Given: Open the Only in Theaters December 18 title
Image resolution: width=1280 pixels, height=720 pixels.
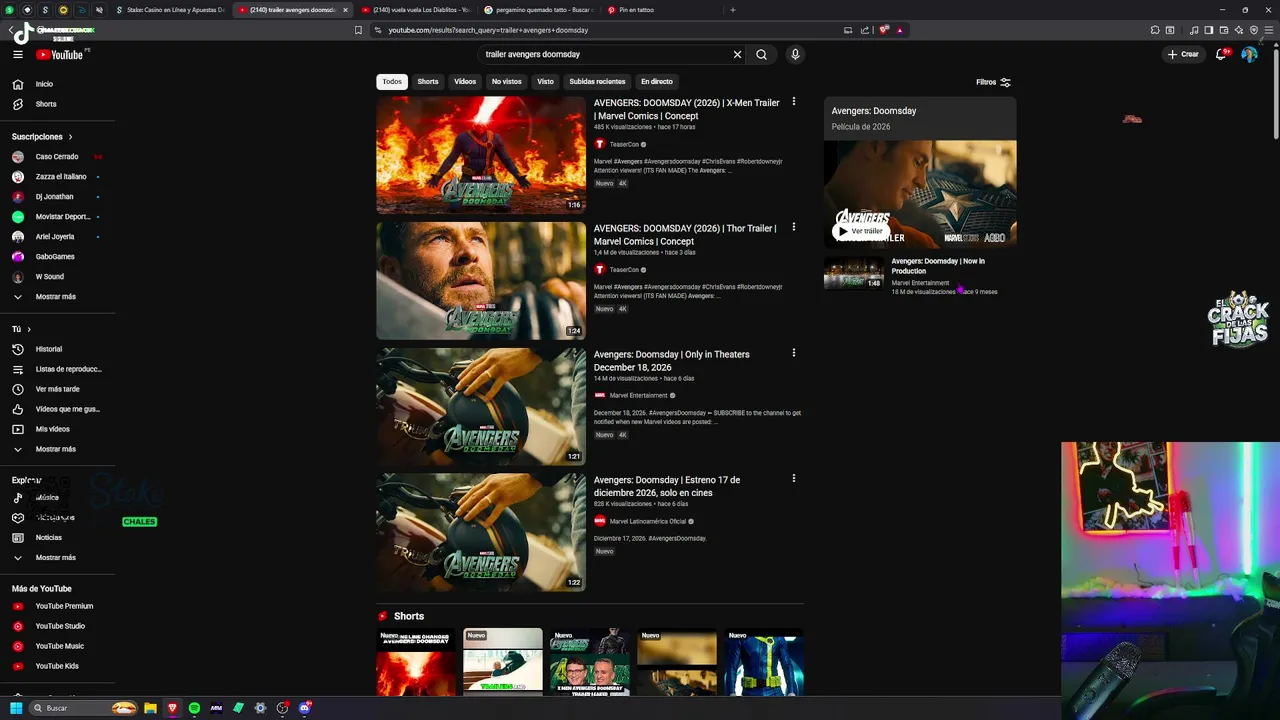Looking at the screenshot, I should [x=671, y=361].
